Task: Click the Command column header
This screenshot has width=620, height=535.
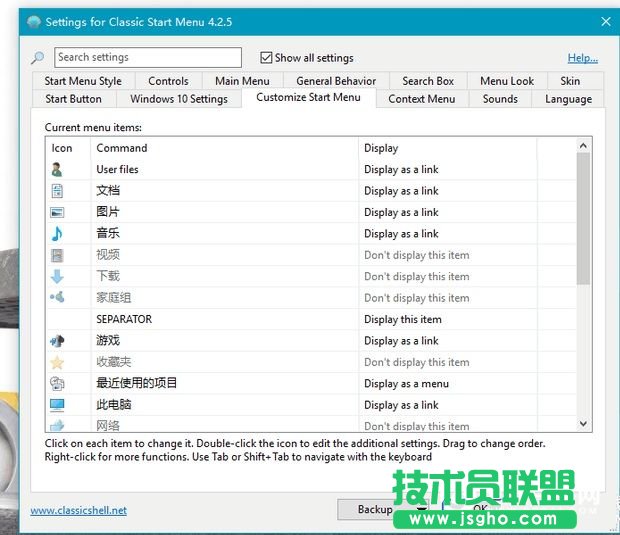Action: point(225,148)
